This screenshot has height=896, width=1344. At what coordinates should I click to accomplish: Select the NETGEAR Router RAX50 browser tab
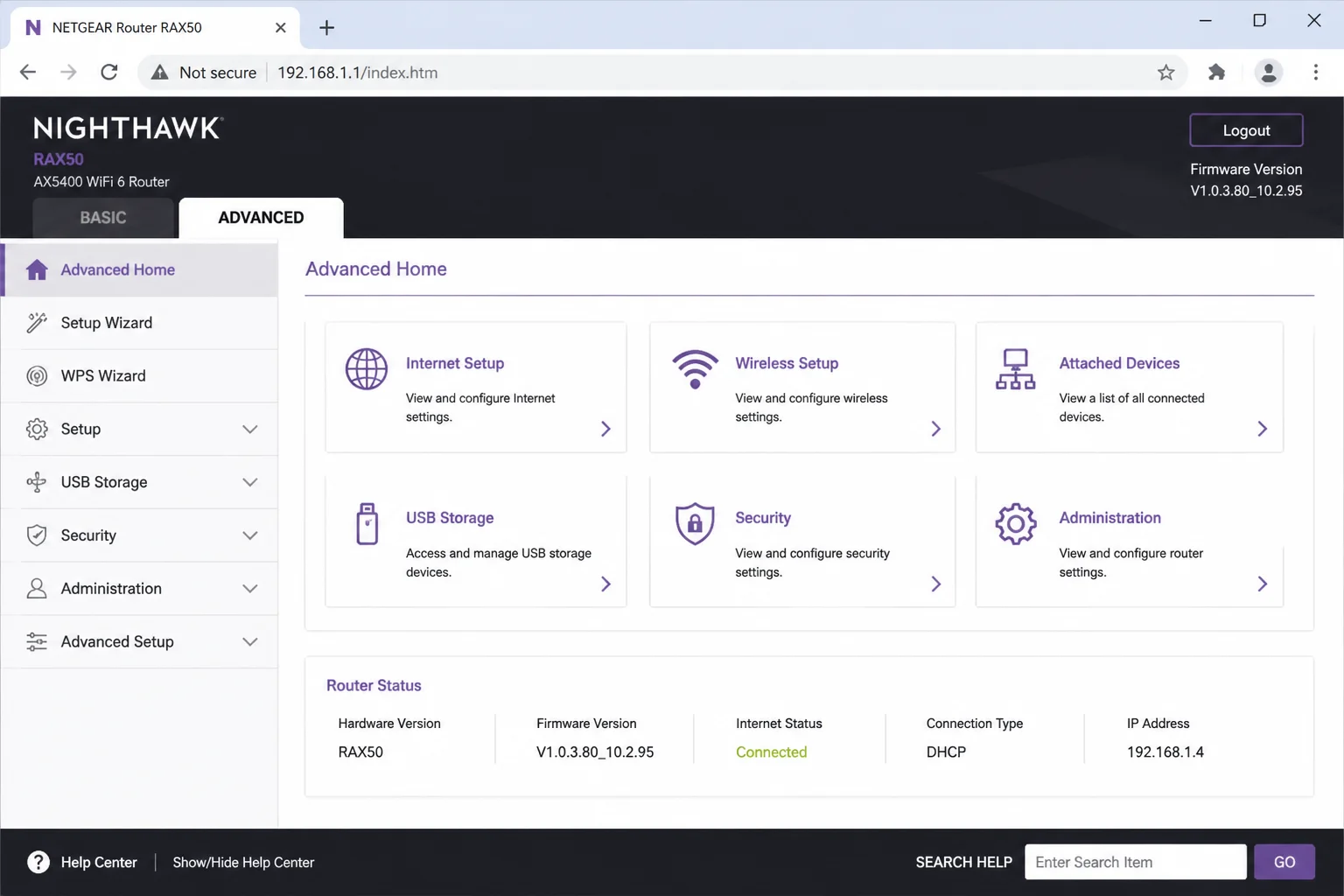coord(154,28)
